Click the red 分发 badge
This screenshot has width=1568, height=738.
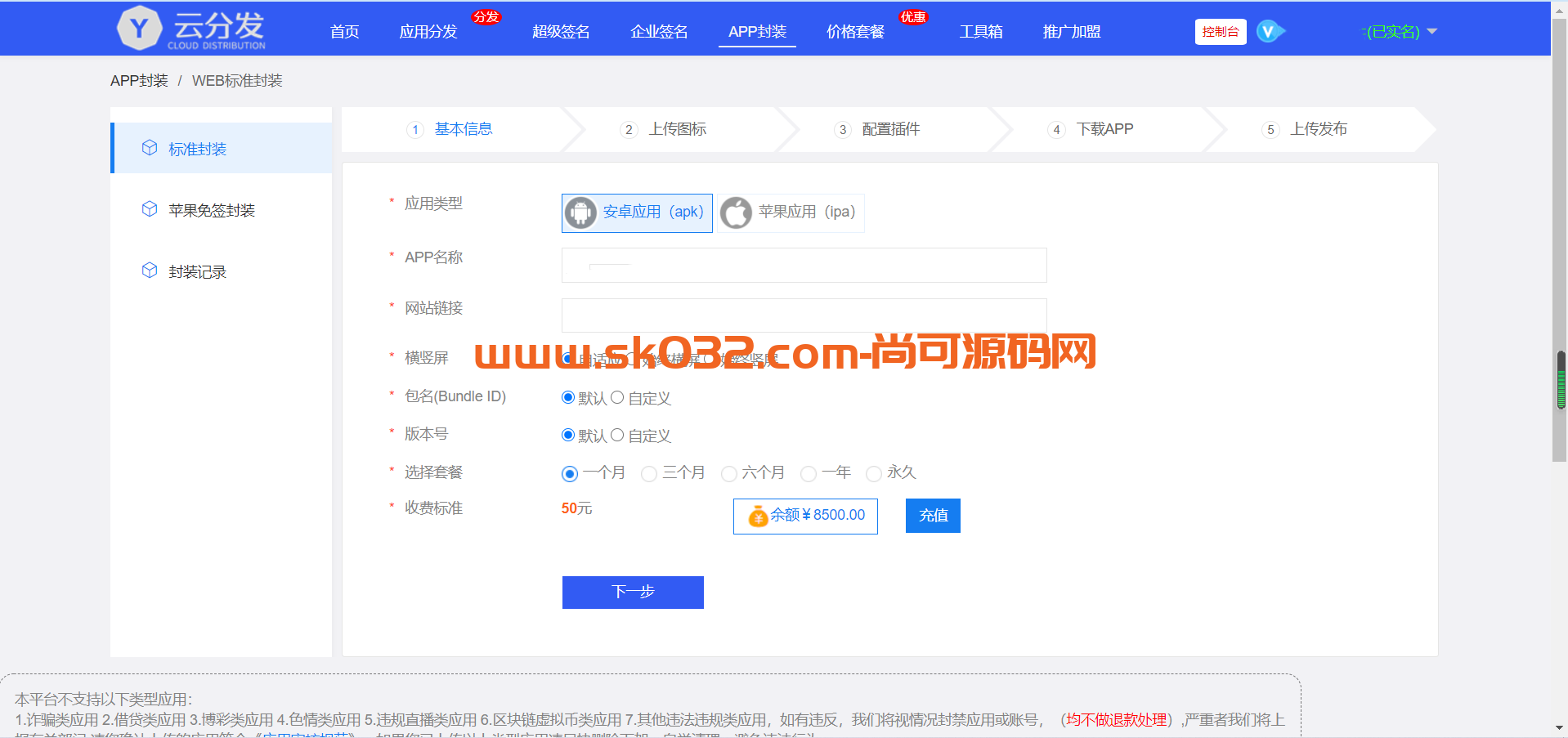(x=486, y=16)
